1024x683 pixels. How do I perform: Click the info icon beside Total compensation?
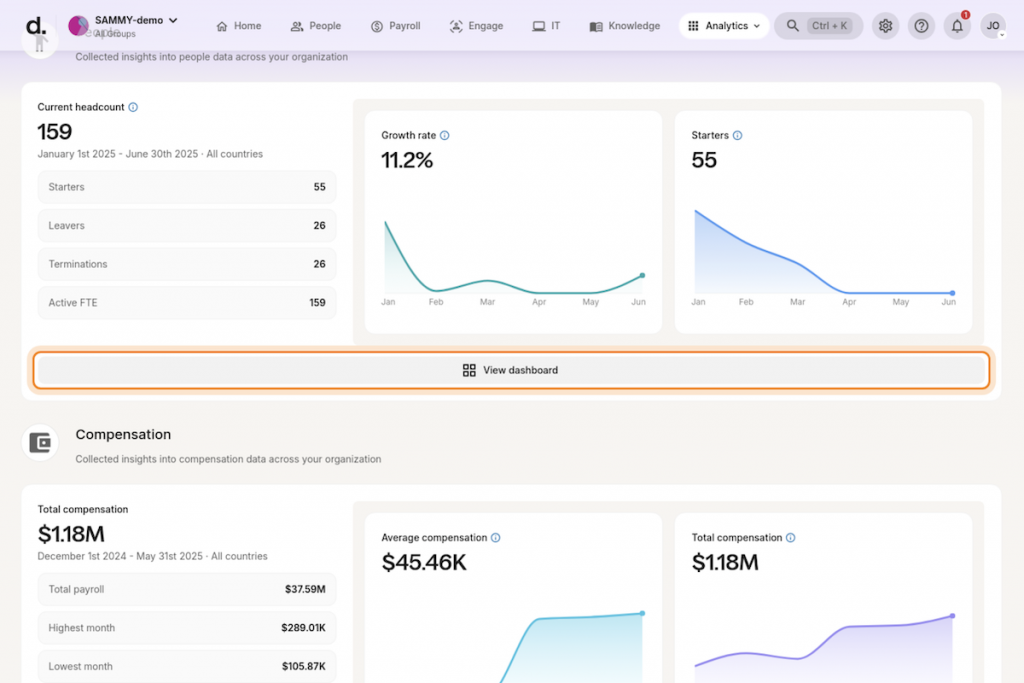click(793, 537)
